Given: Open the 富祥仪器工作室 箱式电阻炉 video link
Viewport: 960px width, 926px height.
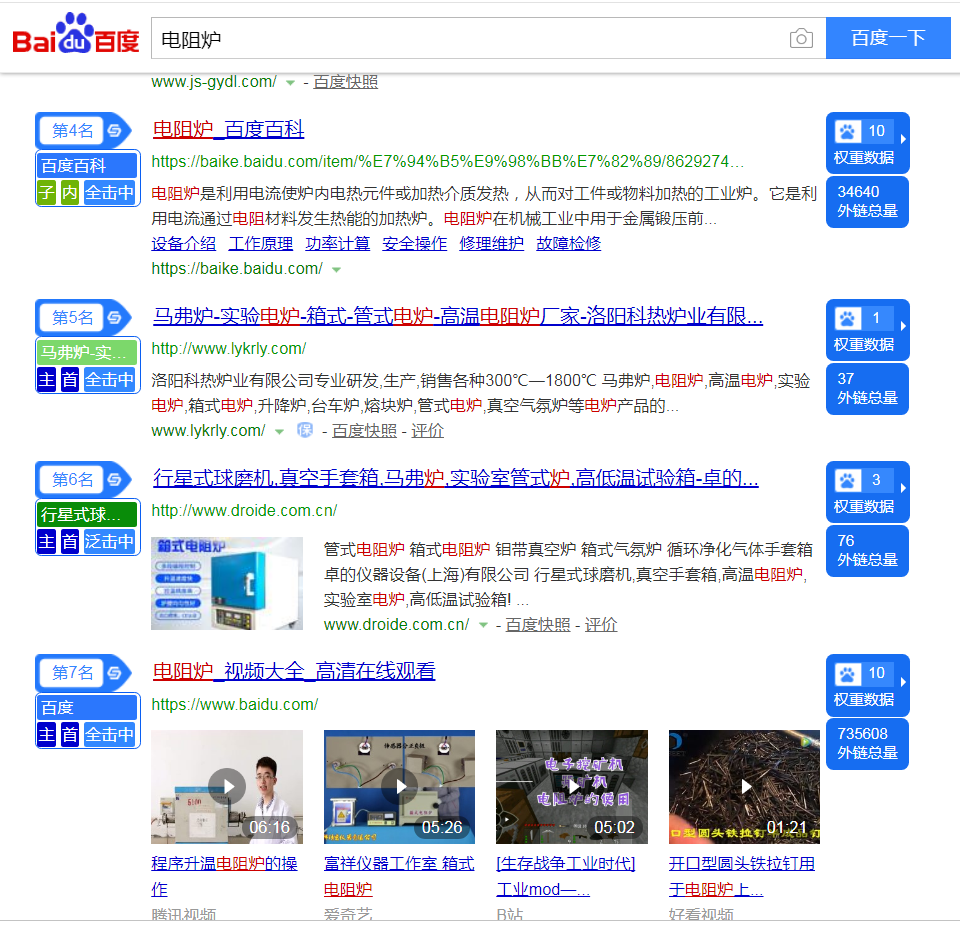Looking at the screenshot, I should pos(399,876).
